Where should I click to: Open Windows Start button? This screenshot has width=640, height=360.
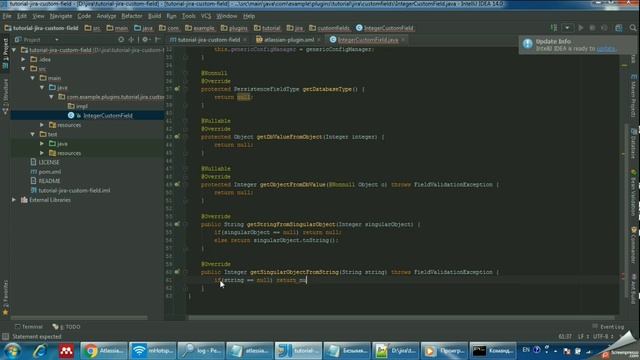pos(12,351)
